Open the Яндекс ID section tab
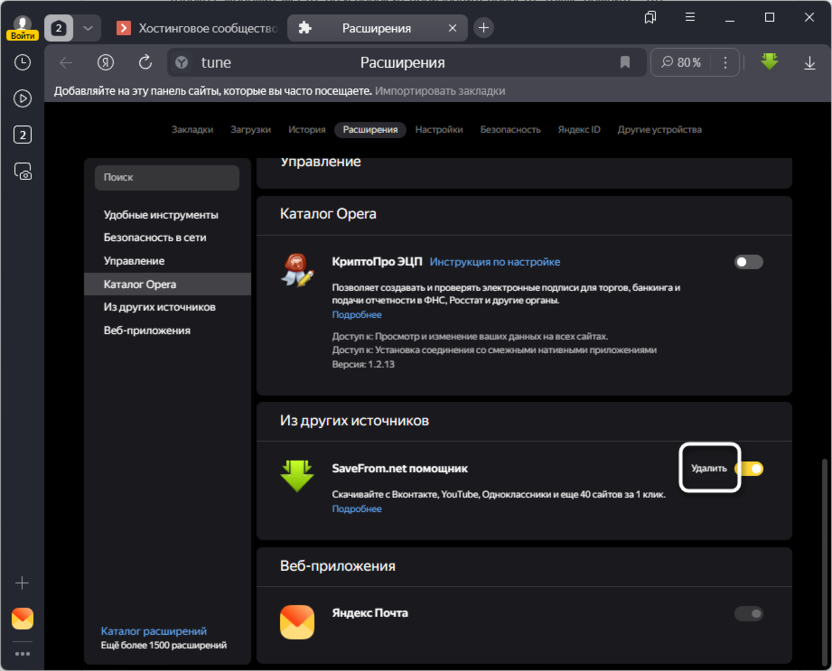Viewport: 832px width, 671px height. coord(579,129)
